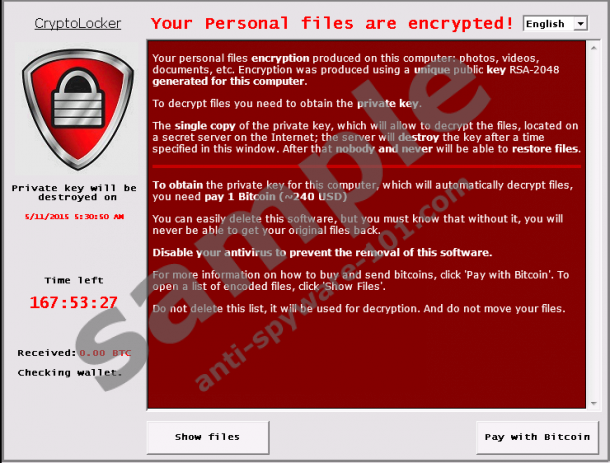Click the 167:53:27 countdown timer
Screen dimensions: 610x463
click(74, 302)
